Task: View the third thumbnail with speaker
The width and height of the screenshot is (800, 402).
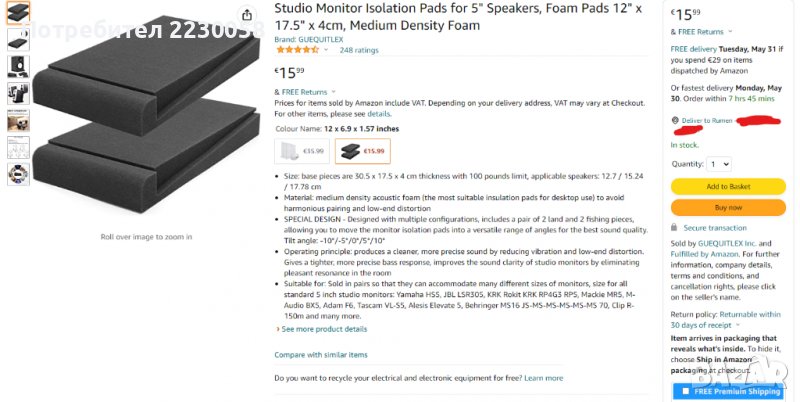Action: [19, 67]
